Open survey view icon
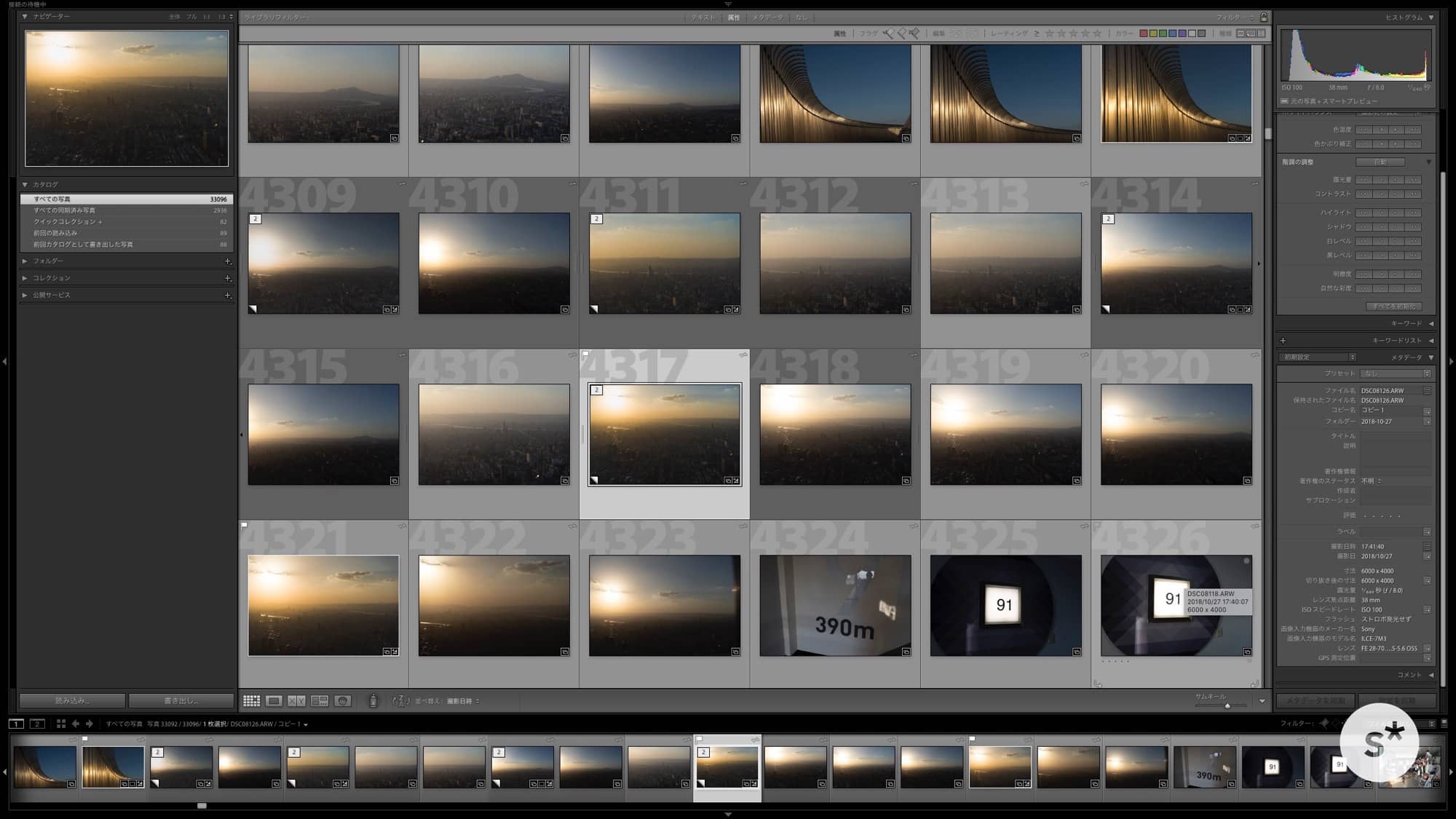The height and width of the screenshot is (819, 1456). (x=320, y=701)
